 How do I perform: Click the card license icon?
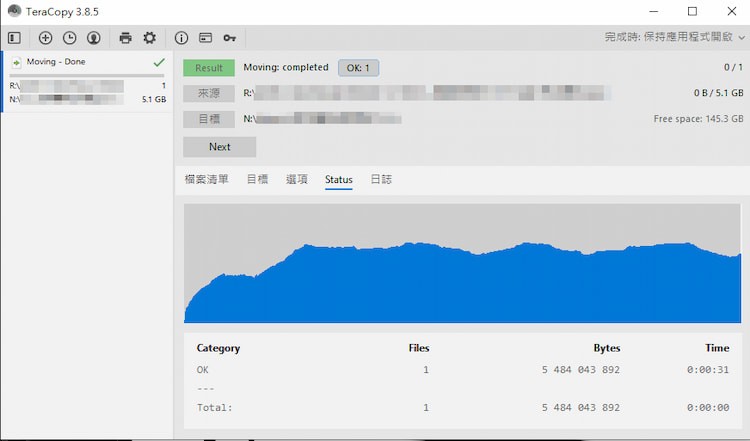[x=206, y=38]
